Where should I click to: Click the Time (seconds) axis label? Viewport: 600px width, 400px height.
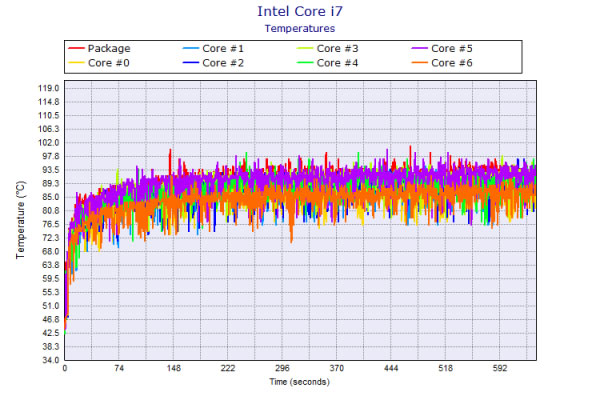(x=300, y=382)
